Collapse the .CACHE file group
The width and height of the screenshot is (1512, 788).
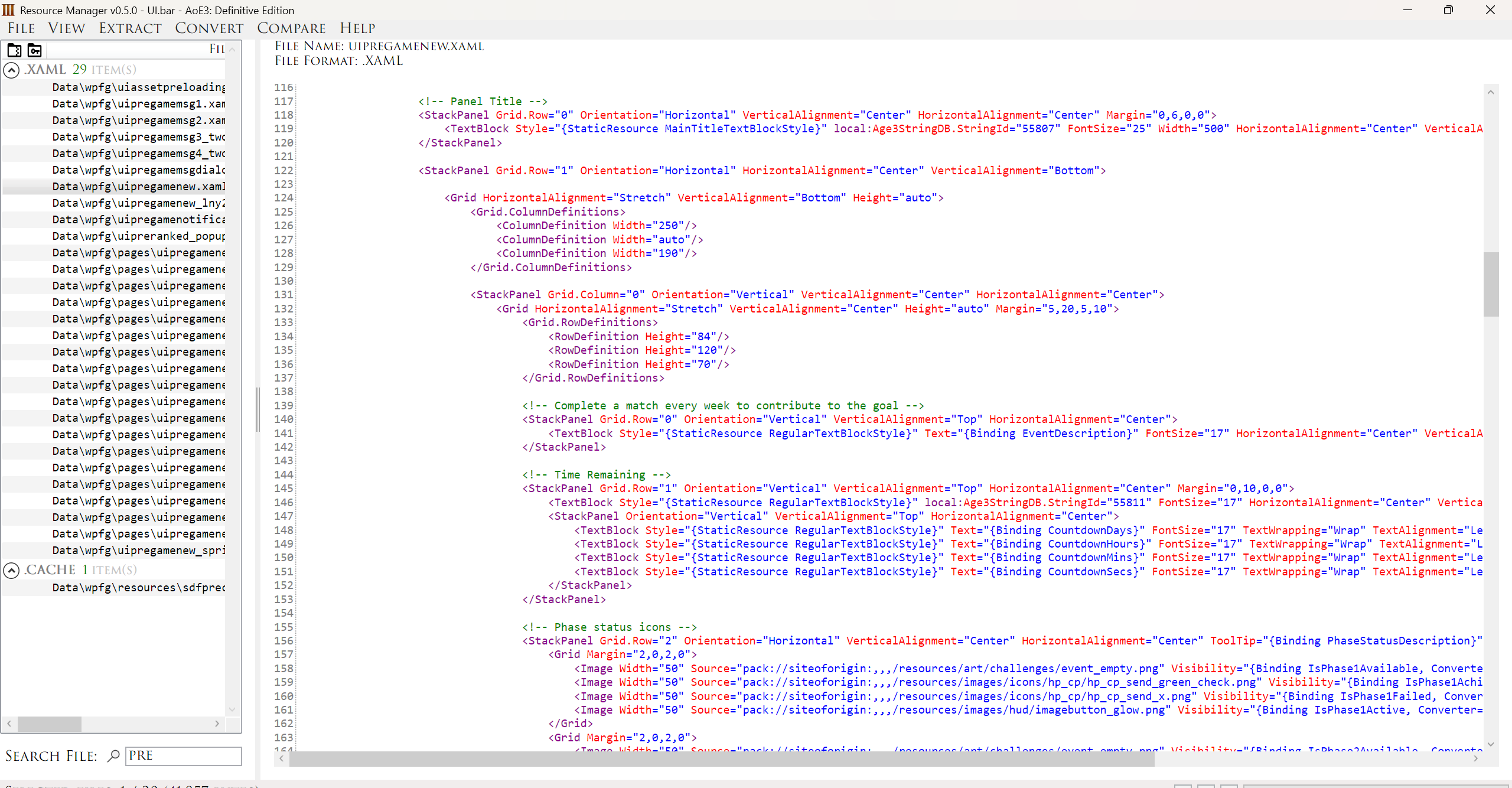[11, 570]
